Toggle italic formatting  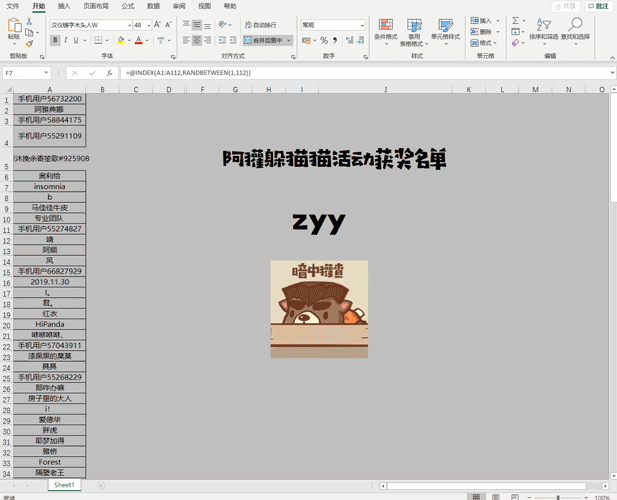67,41
